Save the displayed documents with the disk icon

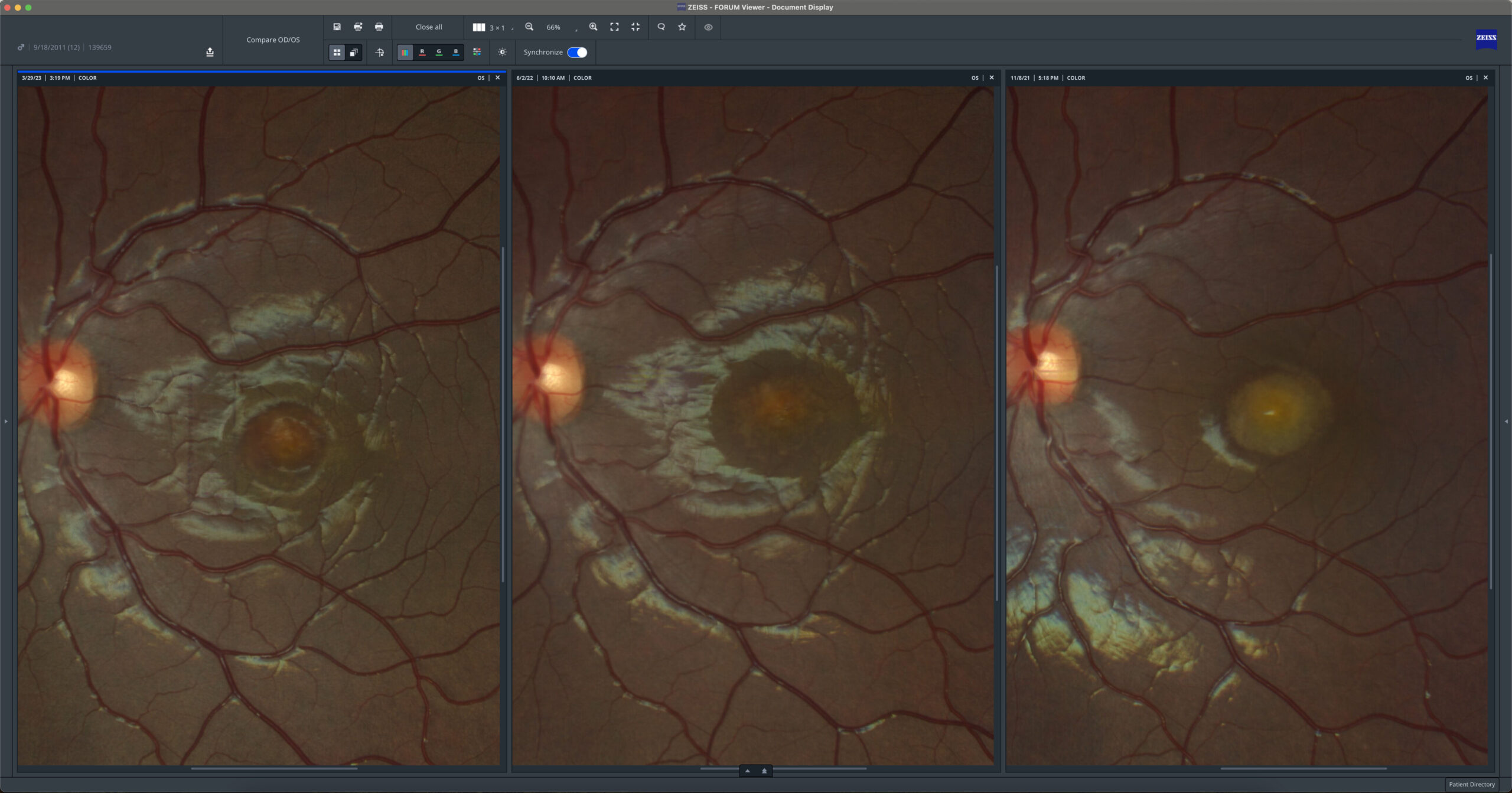pos(337,27)
